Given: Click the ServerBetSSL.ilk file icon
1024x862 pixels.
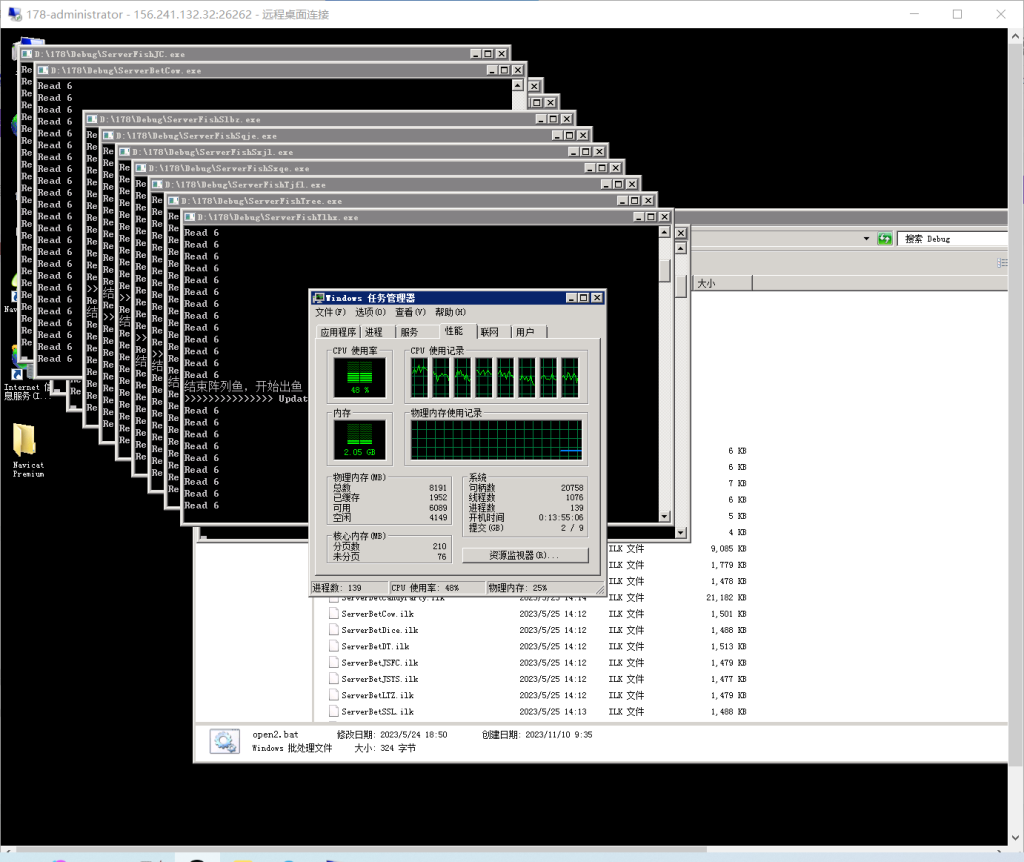Looking at the screenshot, I should (x=334, y=712).
